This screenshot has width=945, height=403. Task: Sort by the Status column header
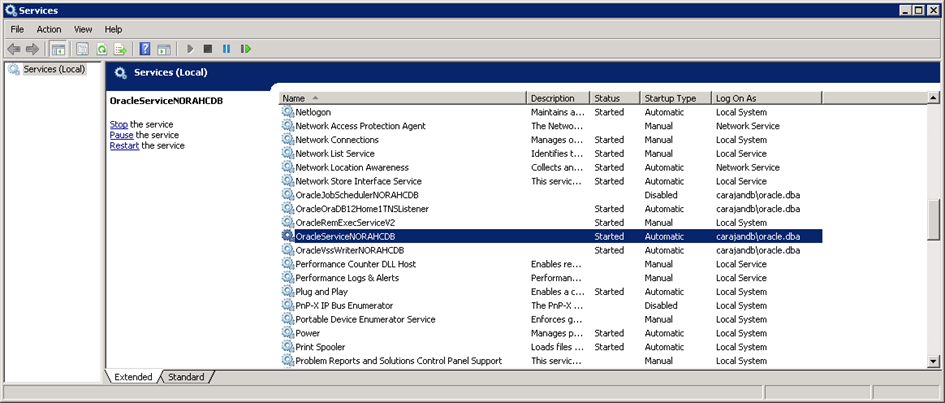click(615, 98)
